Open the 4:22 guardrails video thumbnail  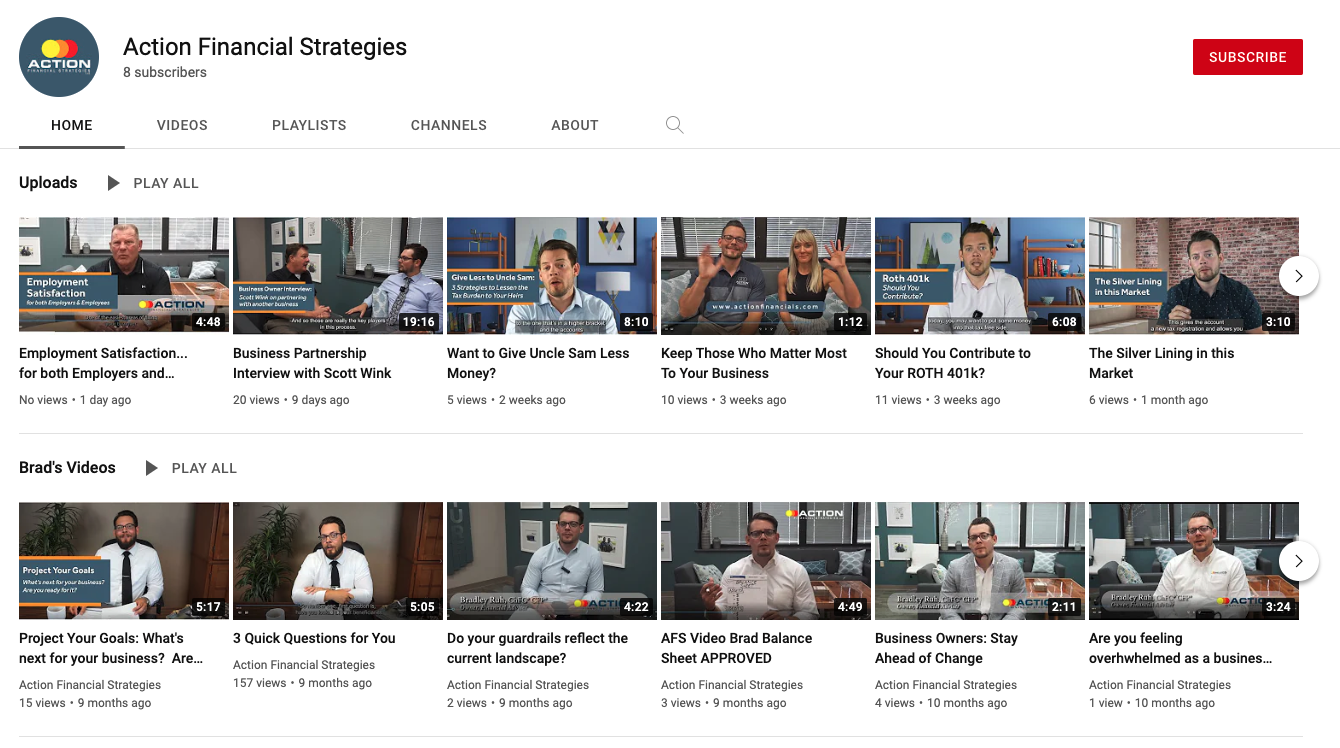point(552,560)
